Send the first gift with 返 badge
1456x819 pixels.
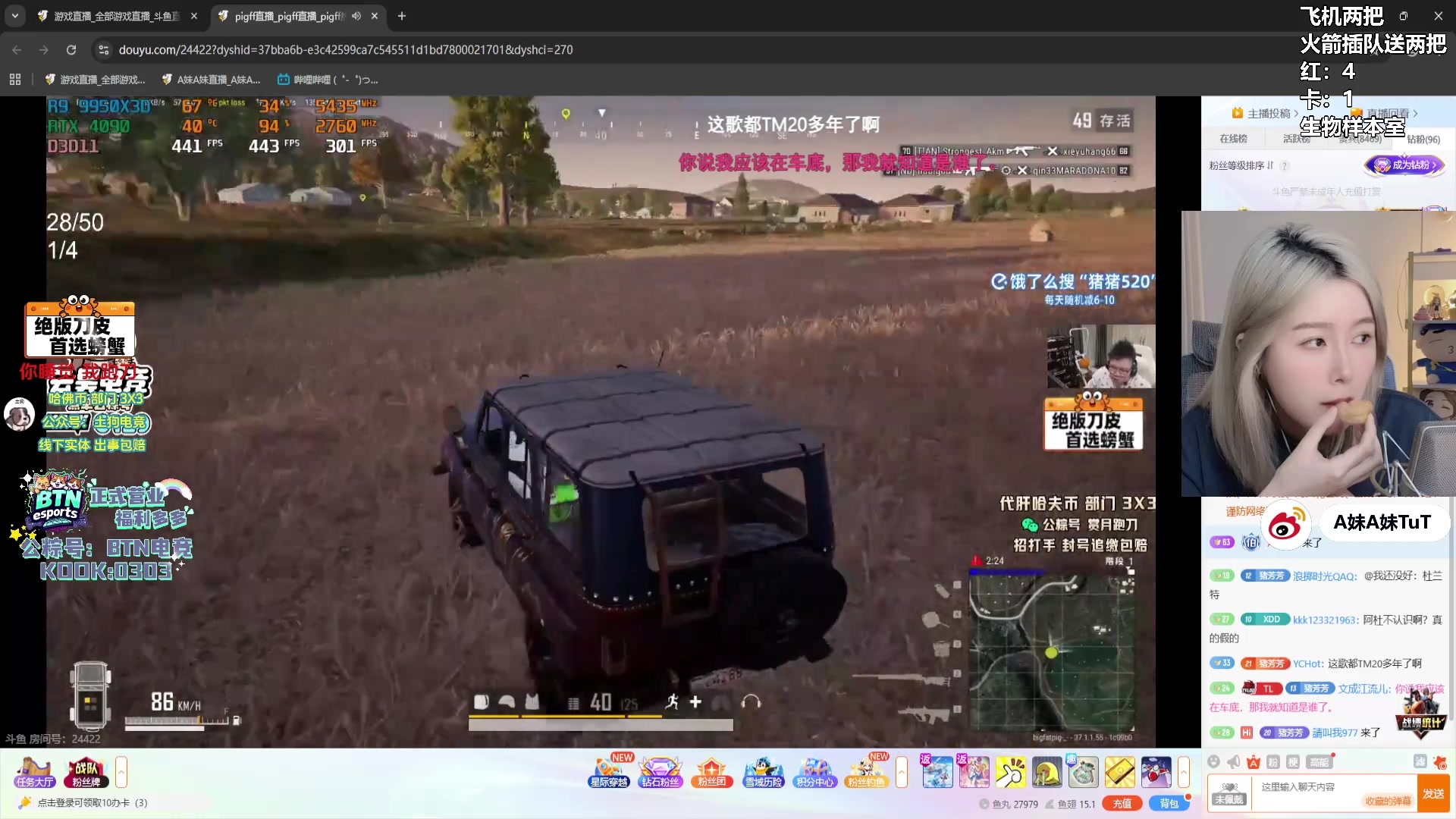point(937,773)
